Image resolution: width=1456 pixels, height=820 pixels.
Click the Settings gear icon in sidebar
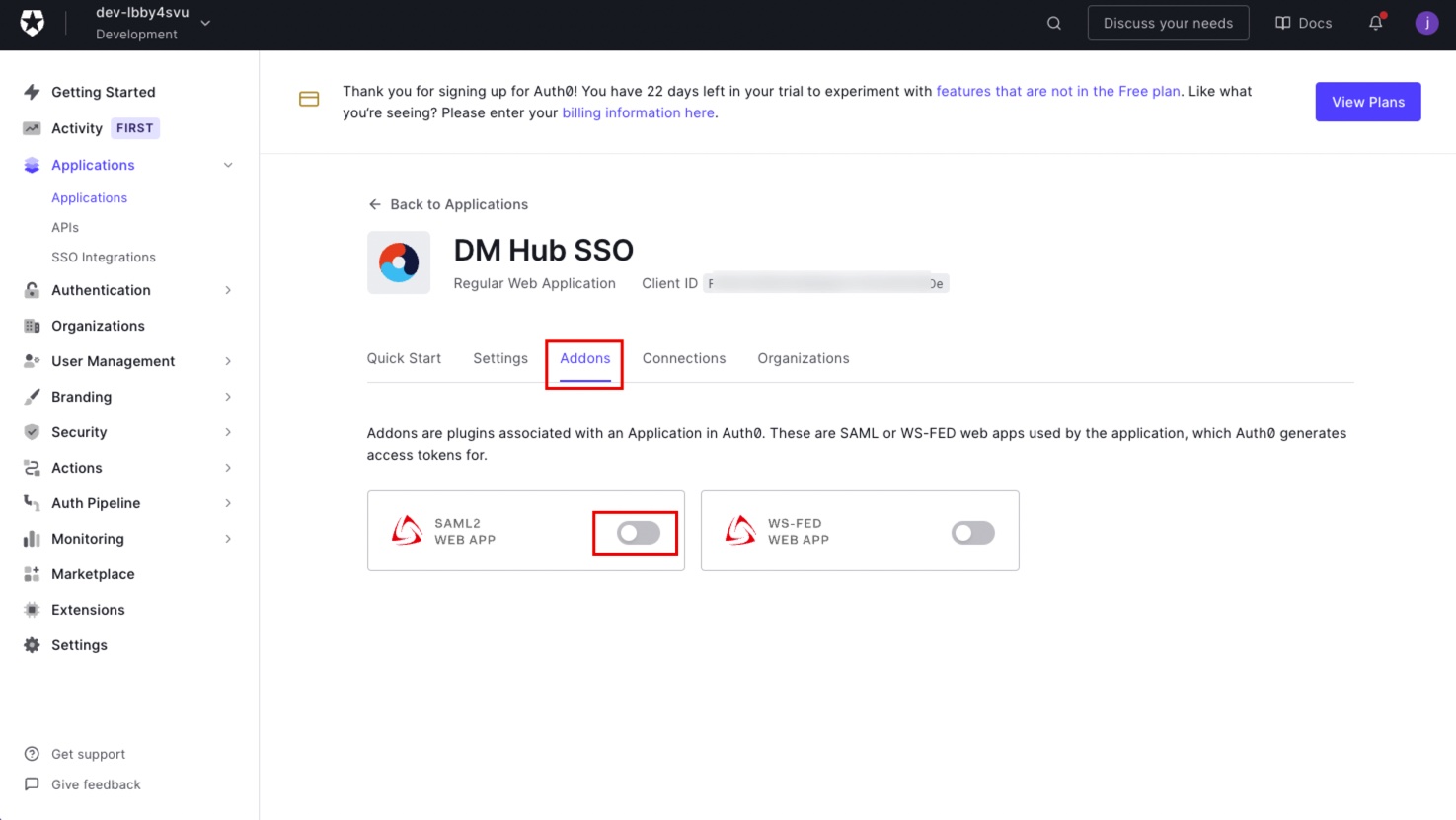[x=32, y=645]
